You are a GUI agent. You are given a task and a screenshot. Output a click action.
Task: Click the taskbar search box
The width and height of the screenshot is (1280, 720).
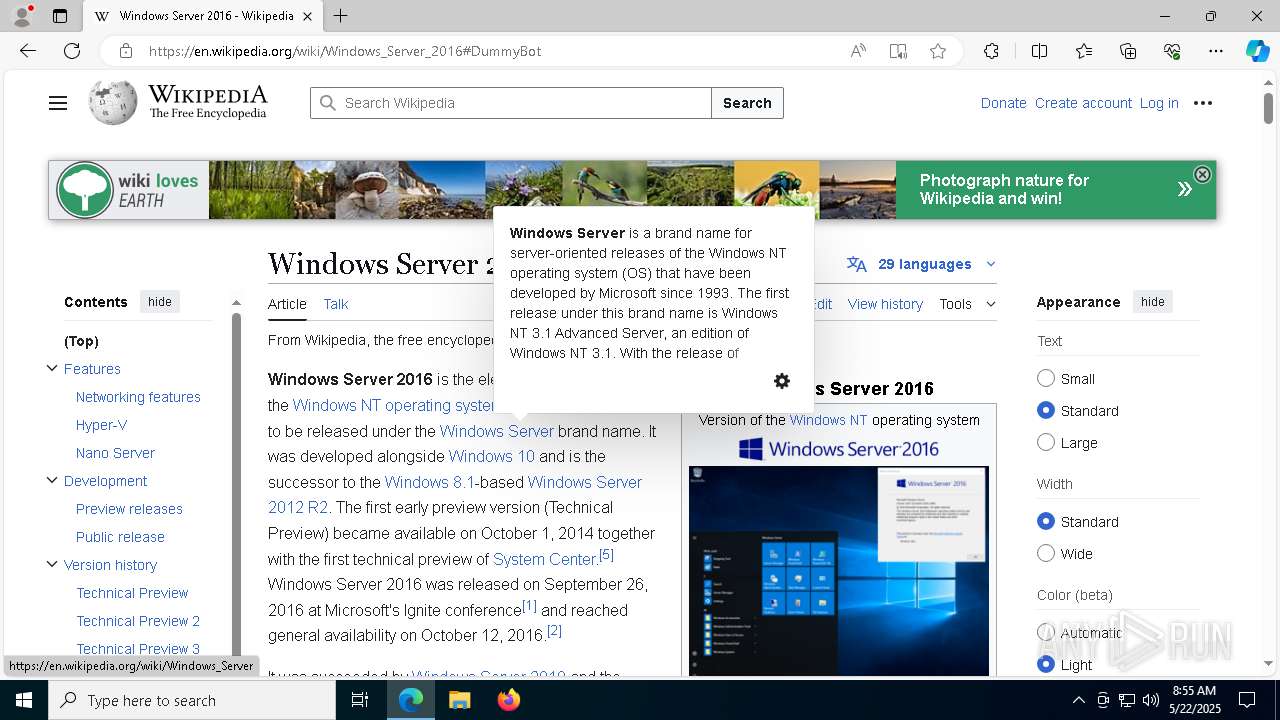(x=192, y=700)
